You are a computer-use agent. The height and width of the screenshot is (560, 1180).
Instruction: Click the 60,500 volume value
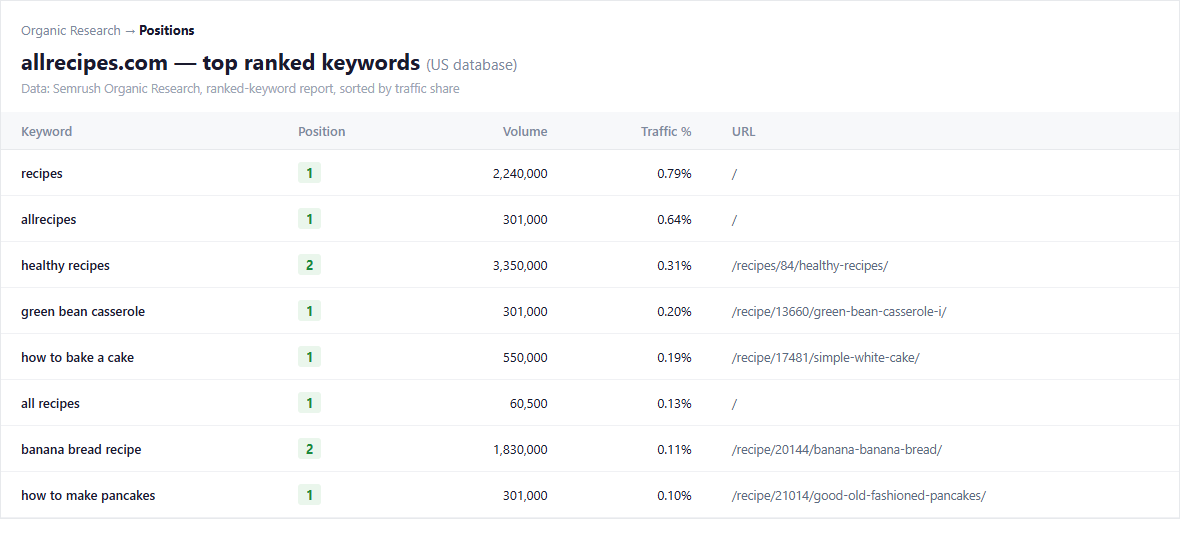(x=528, y=403)
